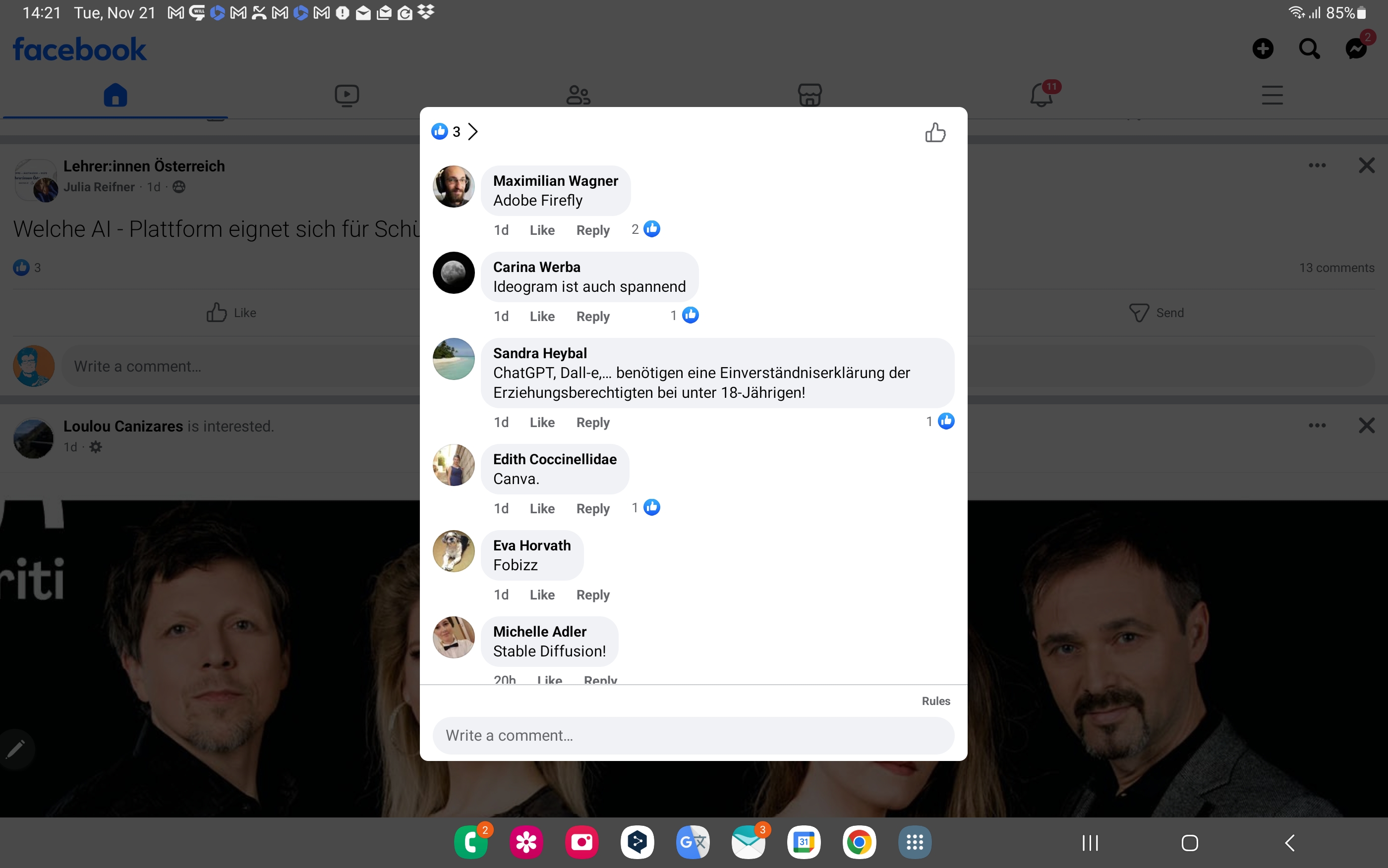Focus the popup Write a comment field

pyautogui.click(x=693, y=735)
